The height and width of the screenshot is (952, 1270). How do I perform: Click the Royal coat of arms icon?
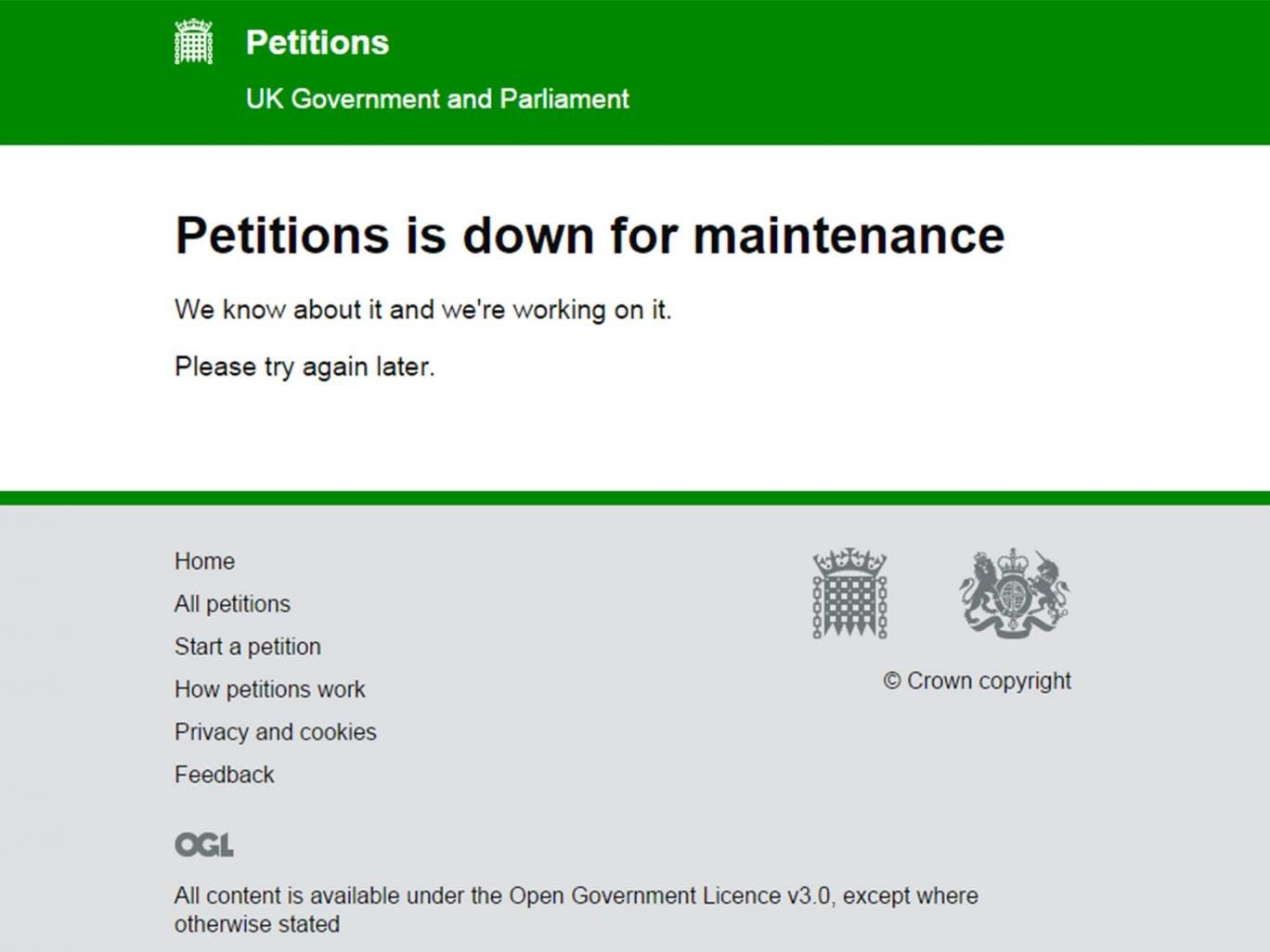coord(1014,593)
